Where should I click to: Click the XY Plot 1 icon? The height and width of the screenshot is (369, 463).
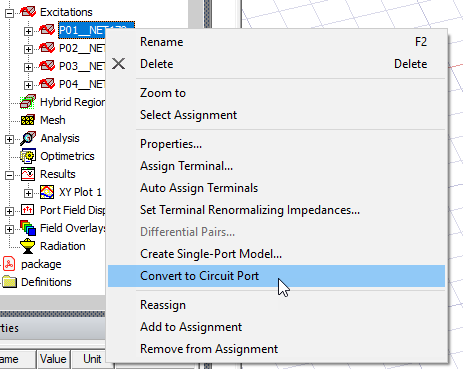[47, 192]
